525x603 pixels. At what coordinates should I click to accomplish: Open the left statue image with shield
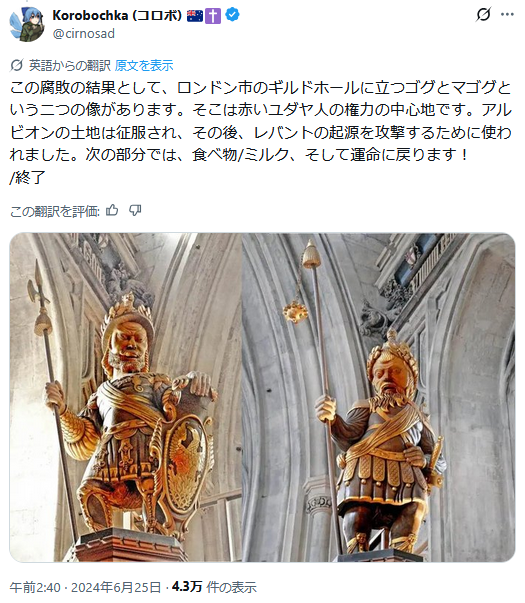125,397
